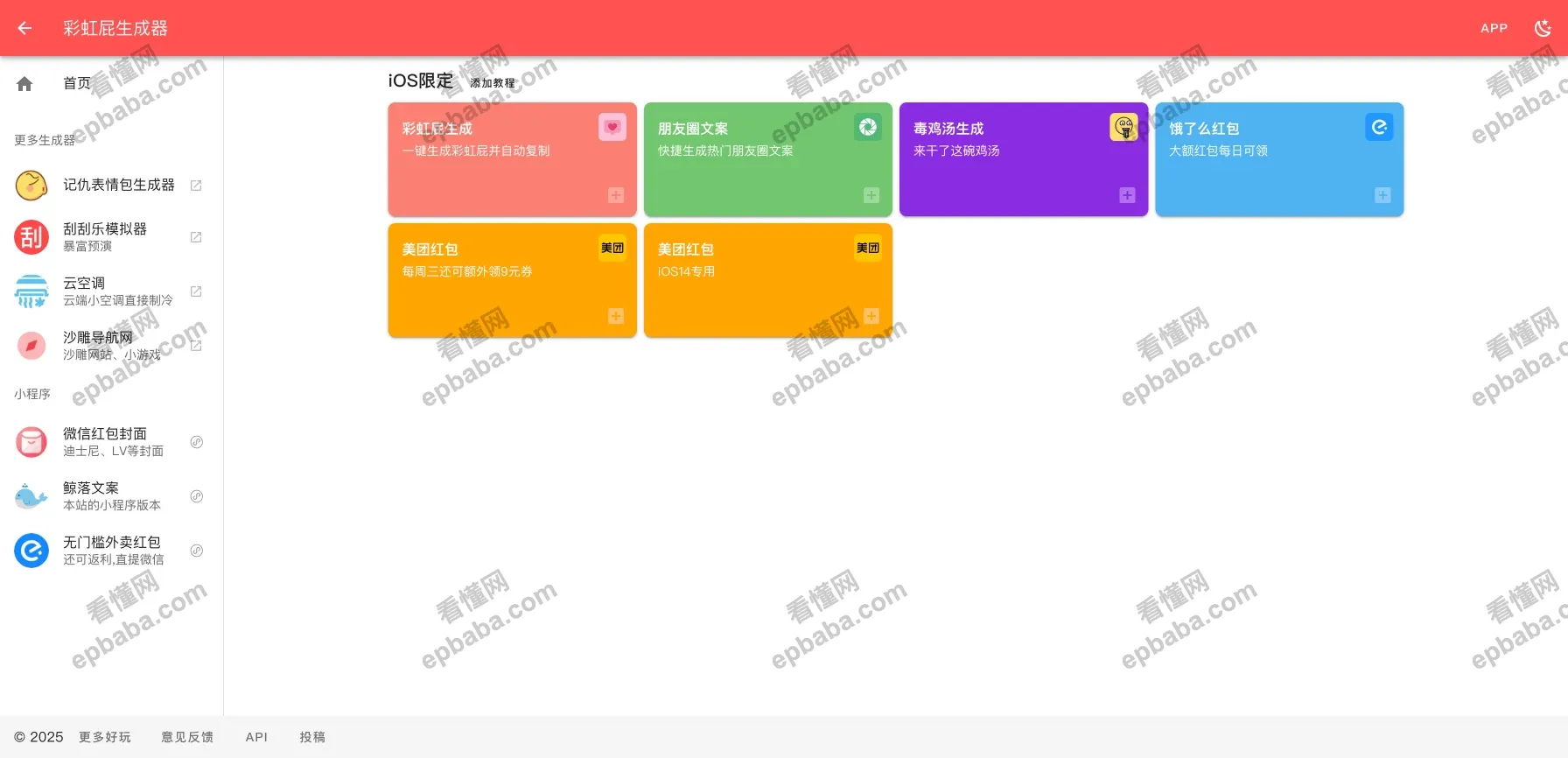
Task: Open API footer link
Action: tap(256, 737)
